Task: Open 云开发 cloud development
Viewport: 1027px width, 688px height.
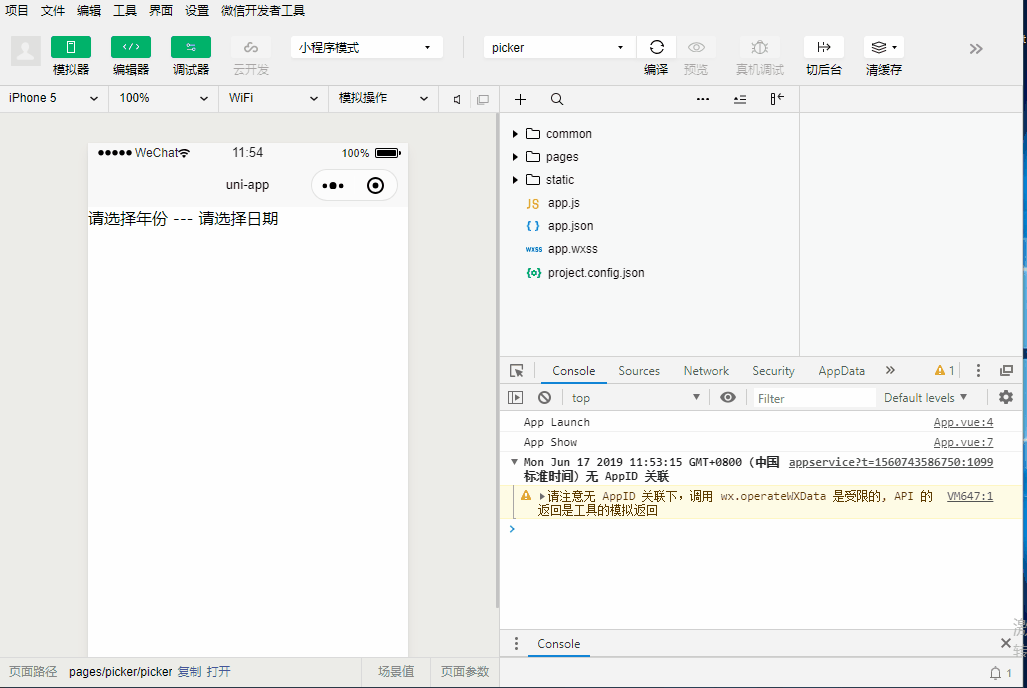Action: point(251,47)
